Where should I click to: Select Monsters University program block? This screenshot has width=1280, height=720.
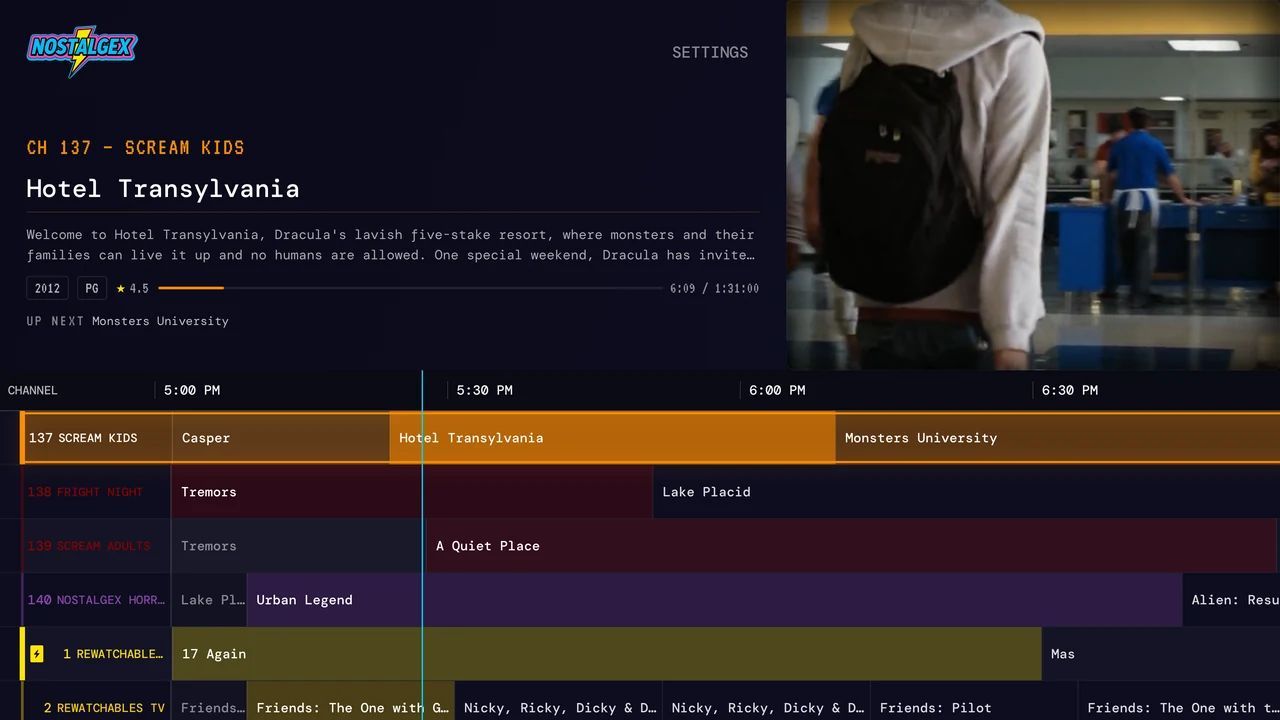[x=1057, y=438]
